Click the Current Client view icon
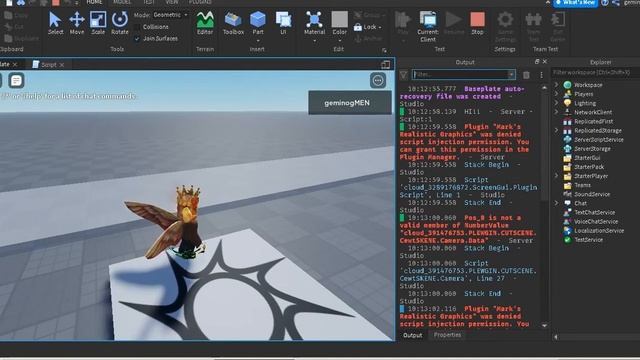Screen dimensions: 640x360 [428, 20]
